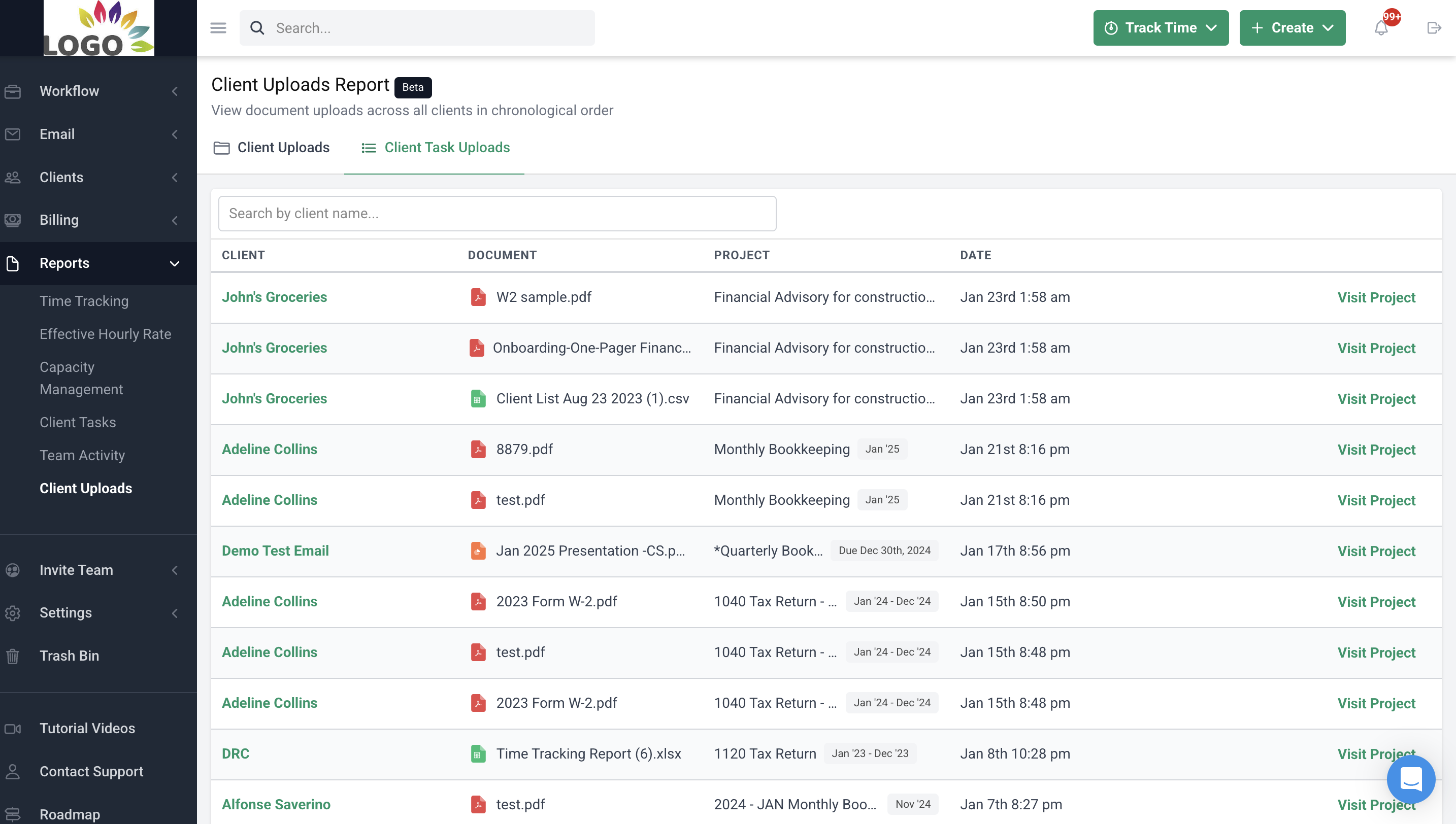Click the Tutorial Videos camera icon
Image resolution: width=1456 pixels, height=824 pixels.
click(13, 729)
